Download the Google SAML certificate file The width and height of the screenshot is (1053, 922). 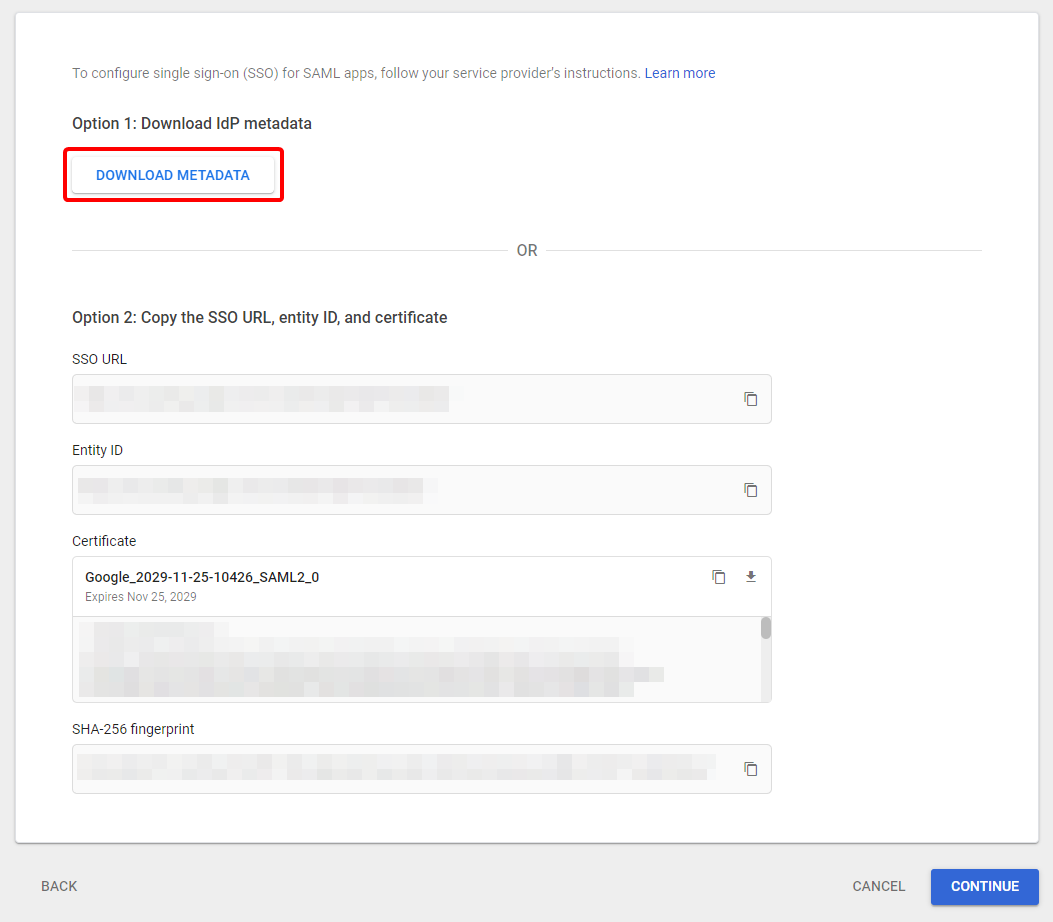click(750, 577)
